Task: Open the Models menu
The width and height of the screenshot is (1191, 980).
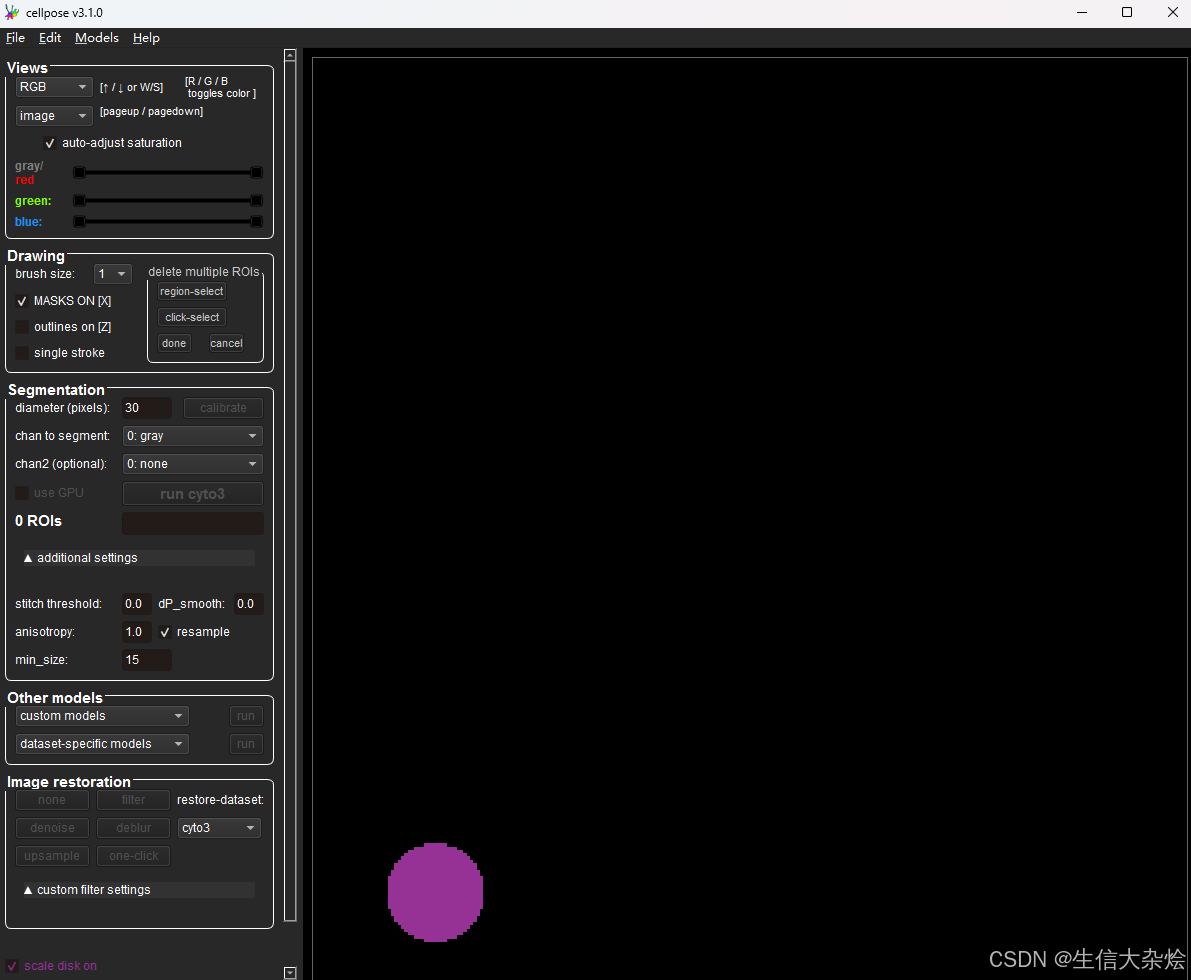Action: pyautogui.click(x=96, y=38)
